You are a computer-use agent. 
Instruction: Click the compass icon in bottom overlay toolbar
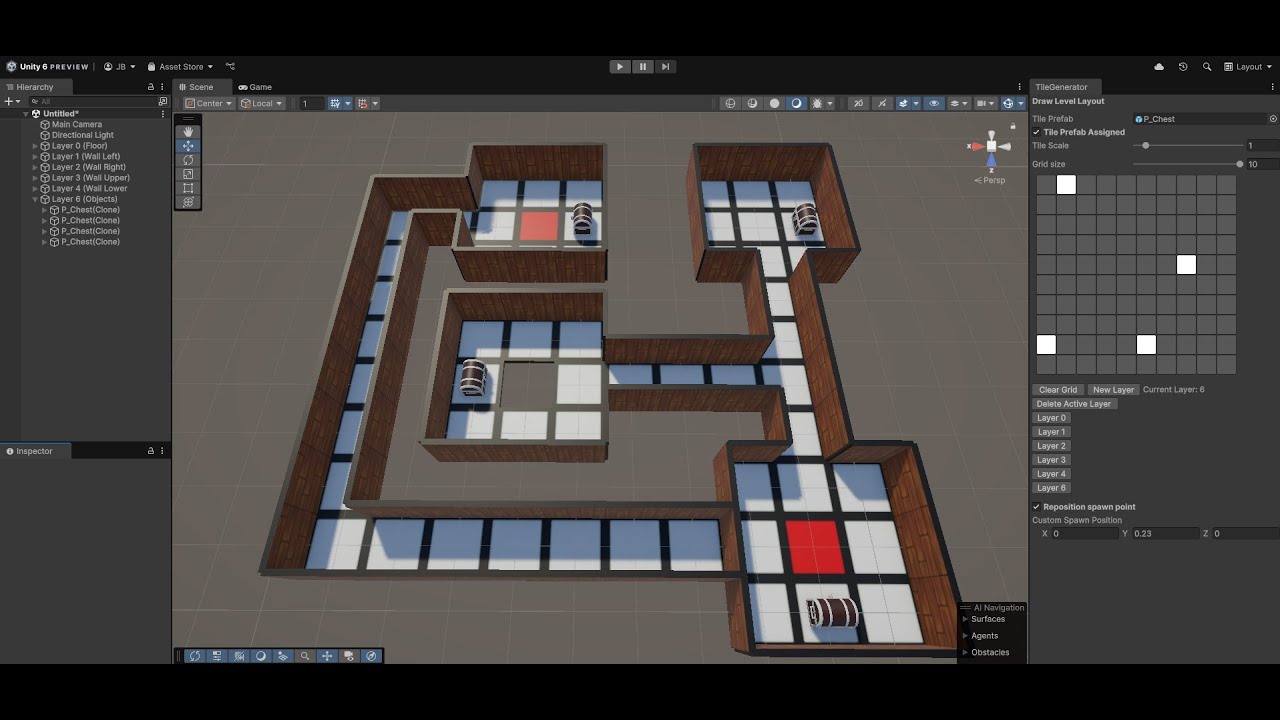tap(371, 656)
